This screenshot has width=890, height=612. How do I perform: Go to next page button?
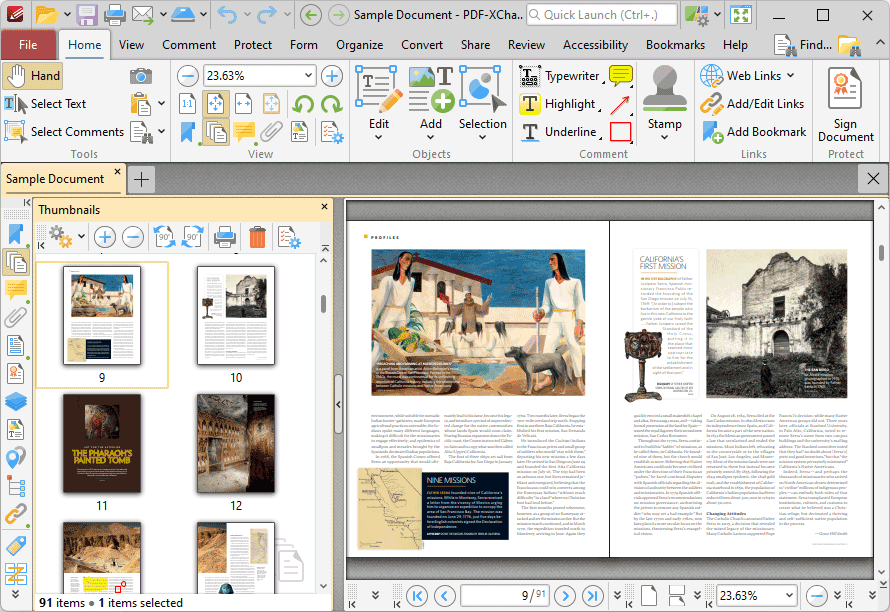[565, 596]
